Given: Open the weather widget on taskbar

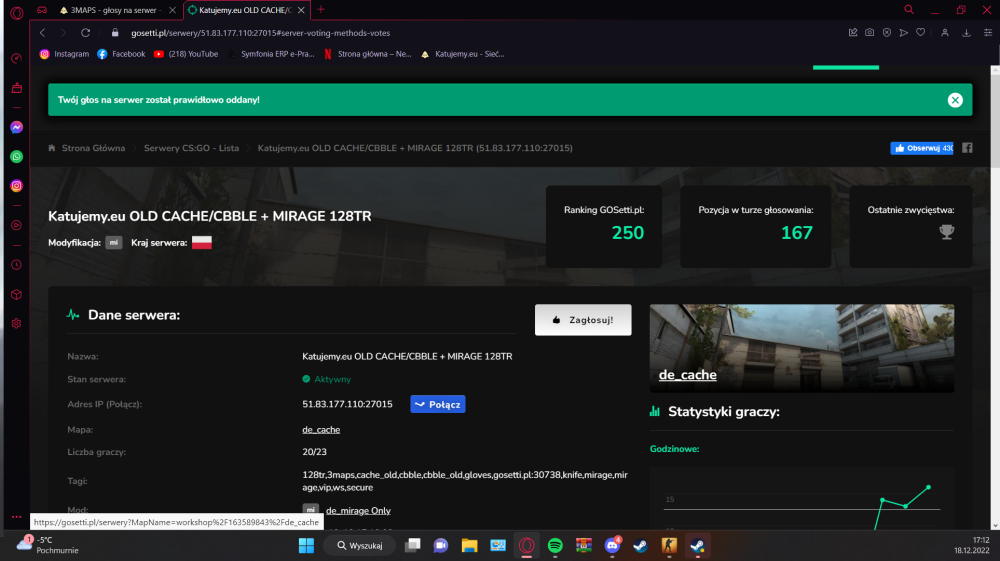Looking at the screenshot, I should [48, 545].
